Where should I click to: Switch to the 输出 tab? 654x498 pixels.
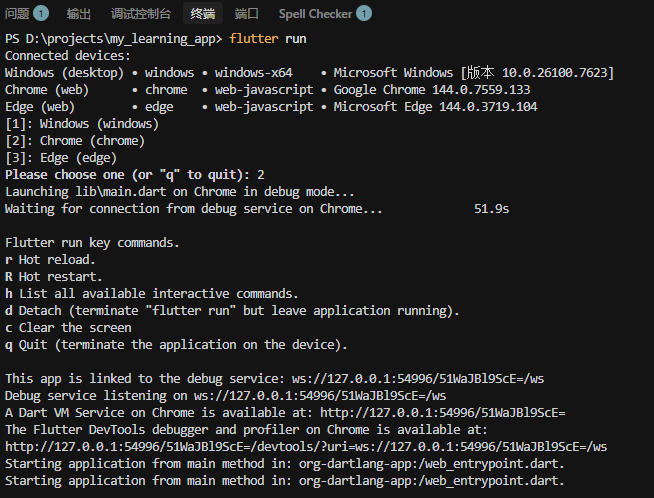[78, 14]
